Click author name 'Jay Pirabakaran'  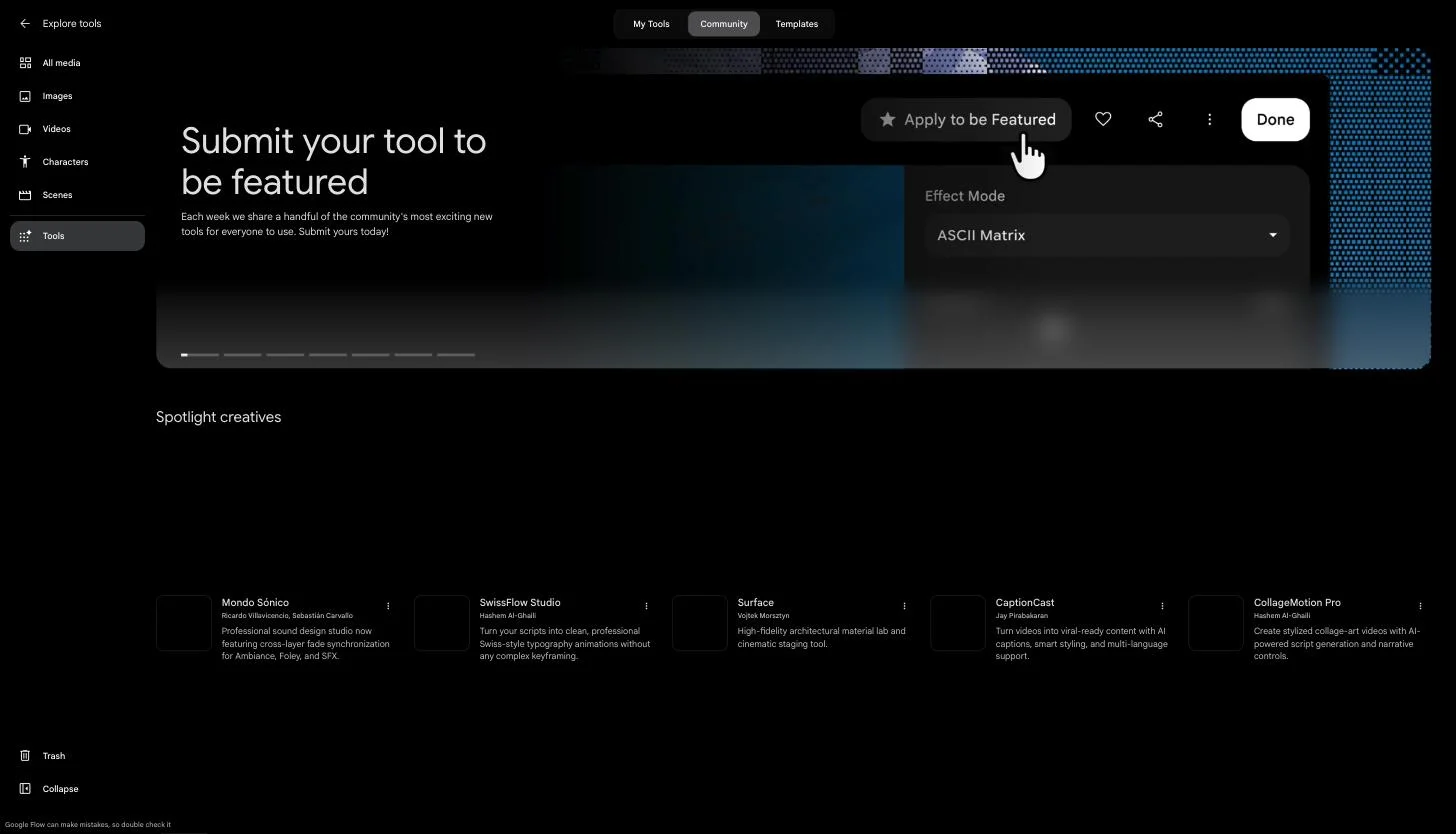coord(1022,616)
